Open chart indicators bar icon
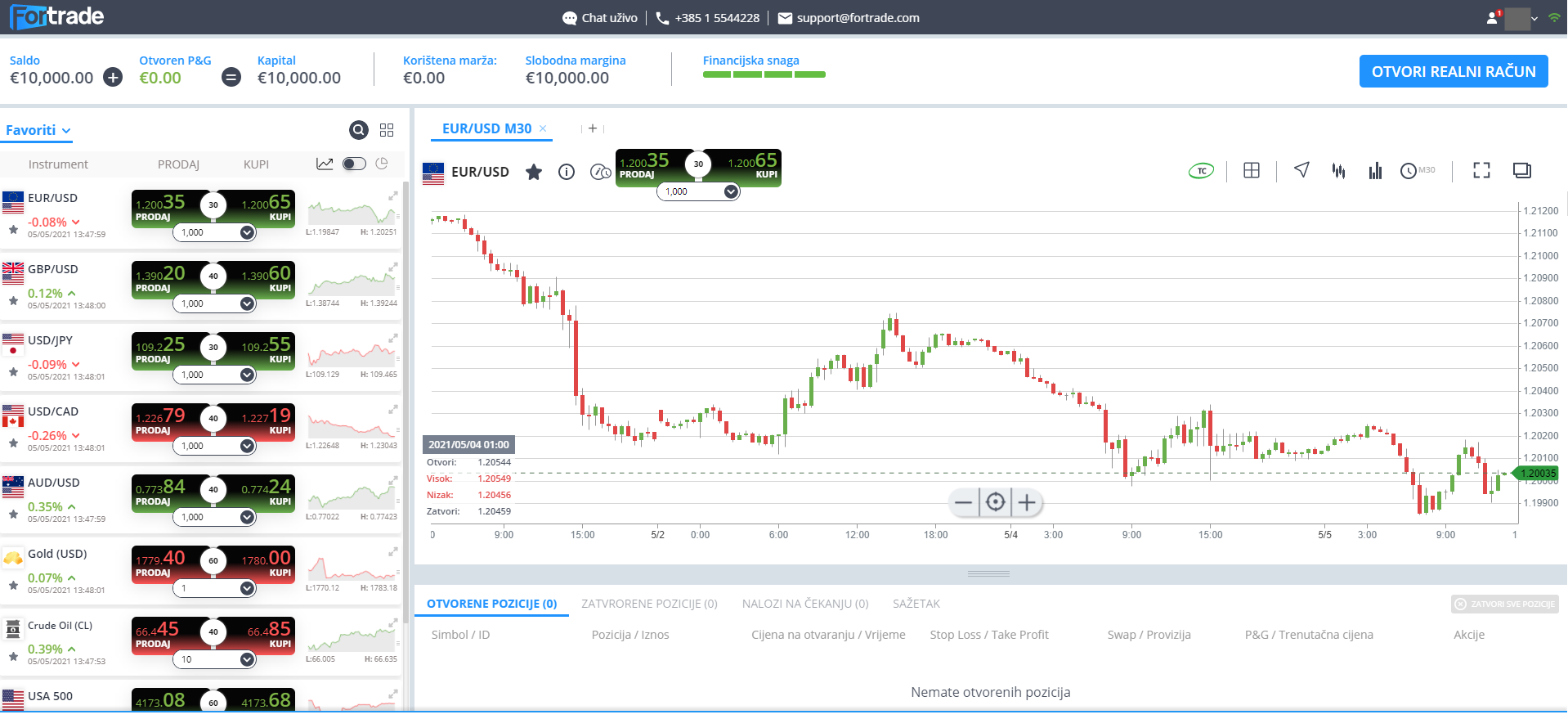This screenshot has height=719, width=1568. coord(1375,170)
